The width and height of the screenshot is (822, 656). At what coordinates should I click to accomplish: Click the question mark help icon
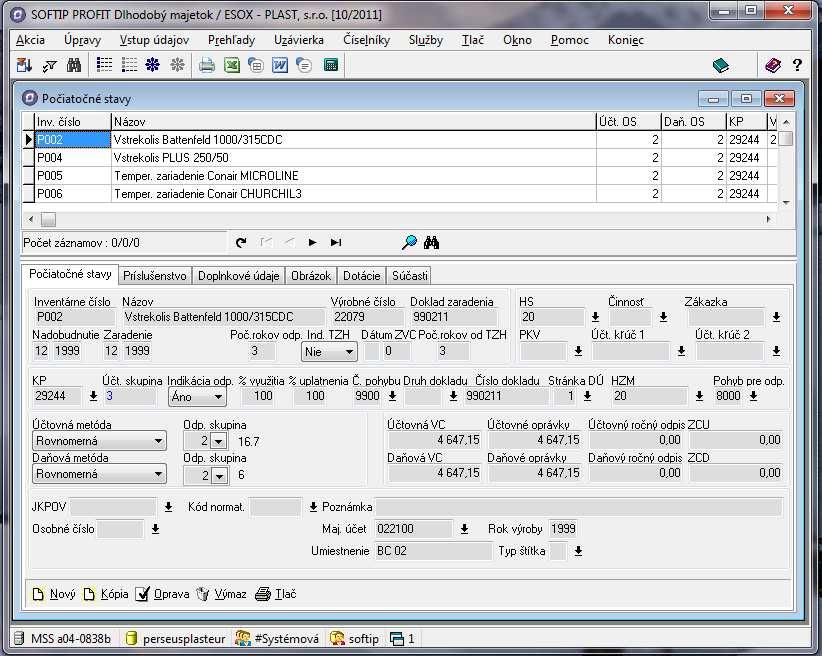[x=797, y=65]
